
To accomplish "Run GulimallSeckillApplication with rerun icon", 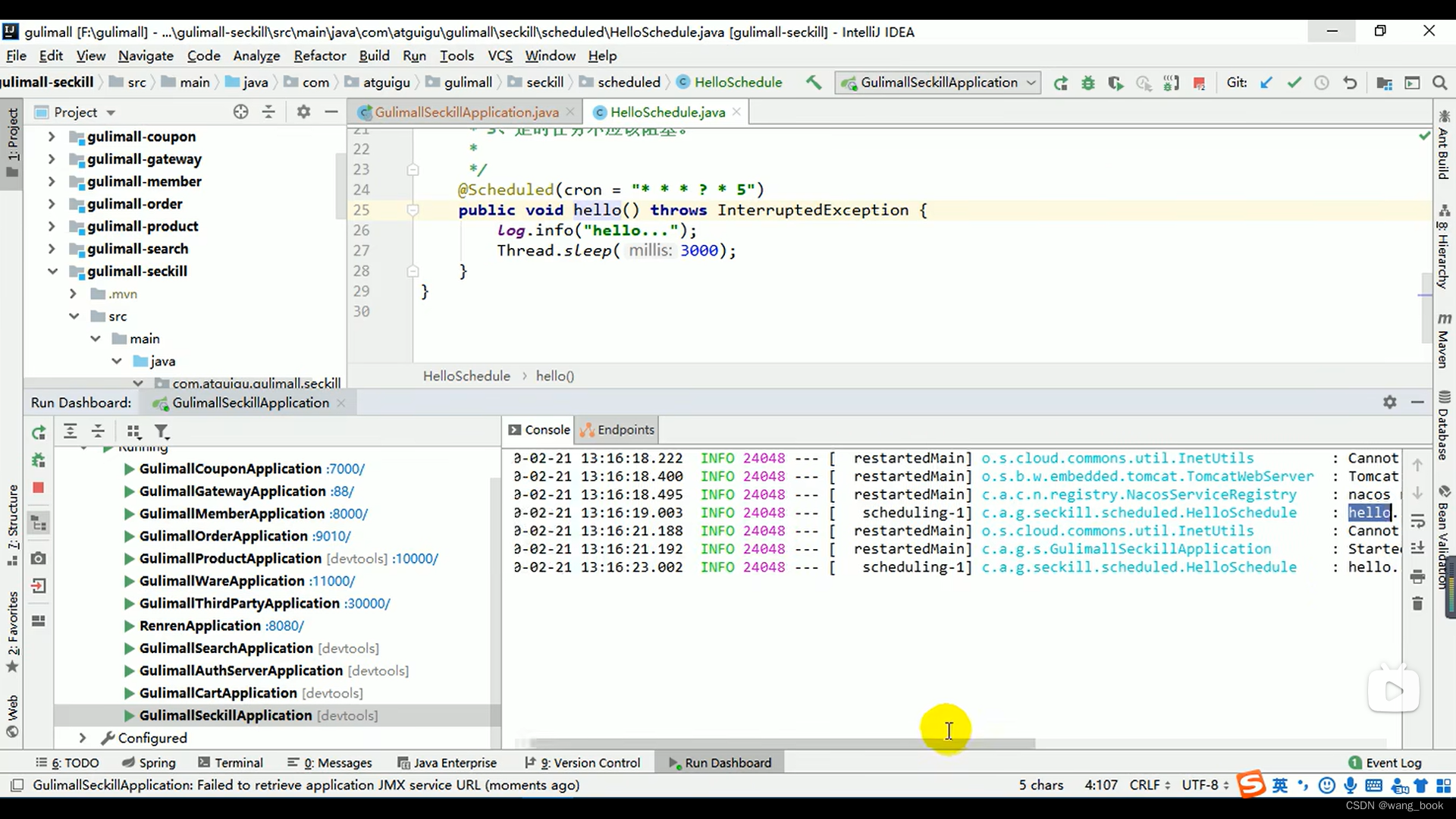I will [x=1060, y=83].
